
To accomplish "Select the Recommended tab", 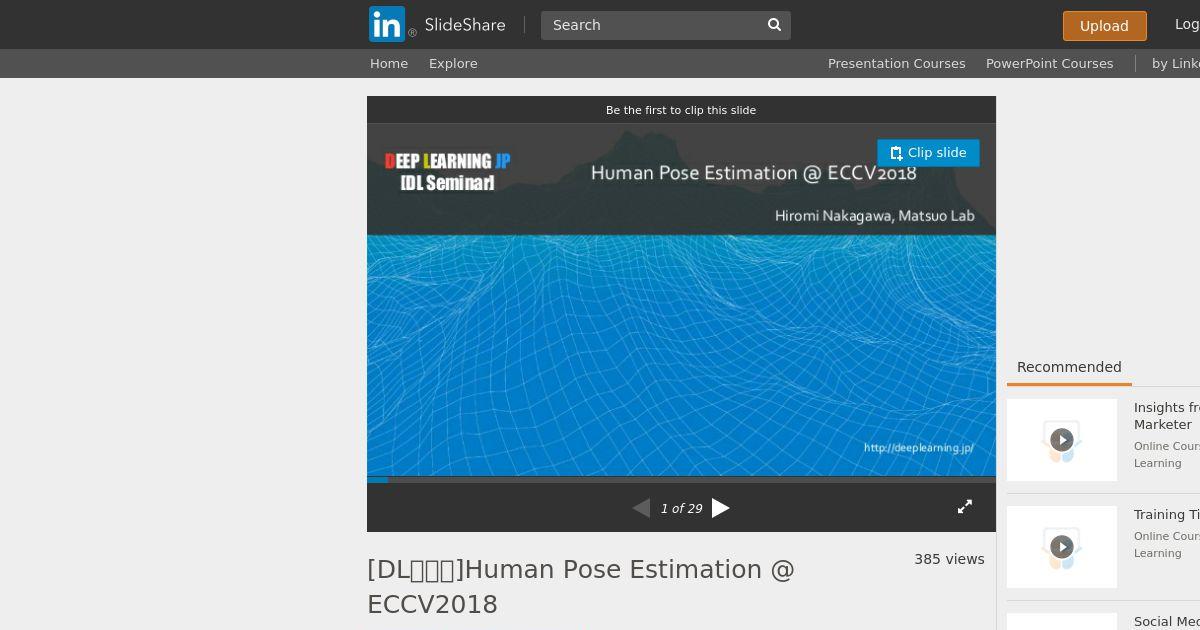I will tap(1069, 367).
